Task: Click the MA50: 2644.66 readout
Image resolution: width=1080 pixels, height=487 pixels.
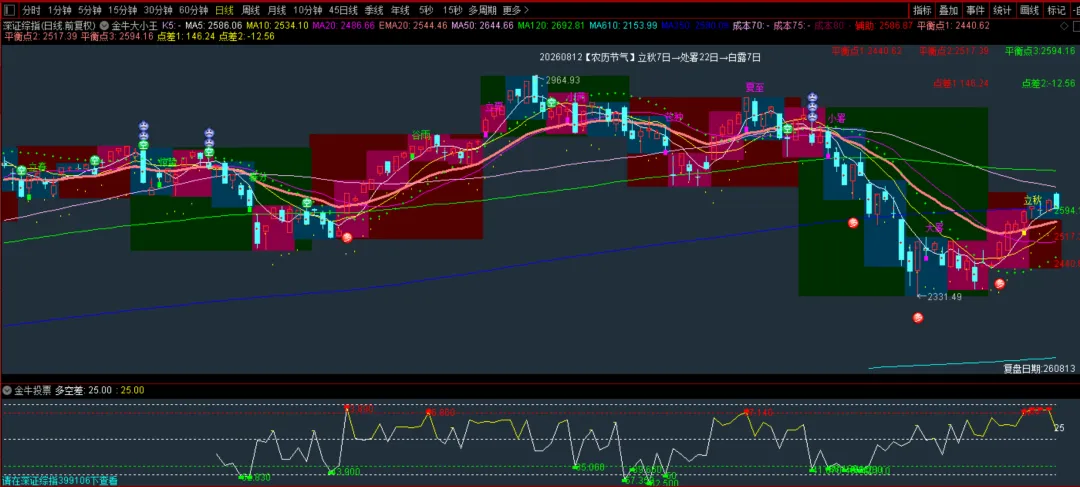Action: (482, 25)
